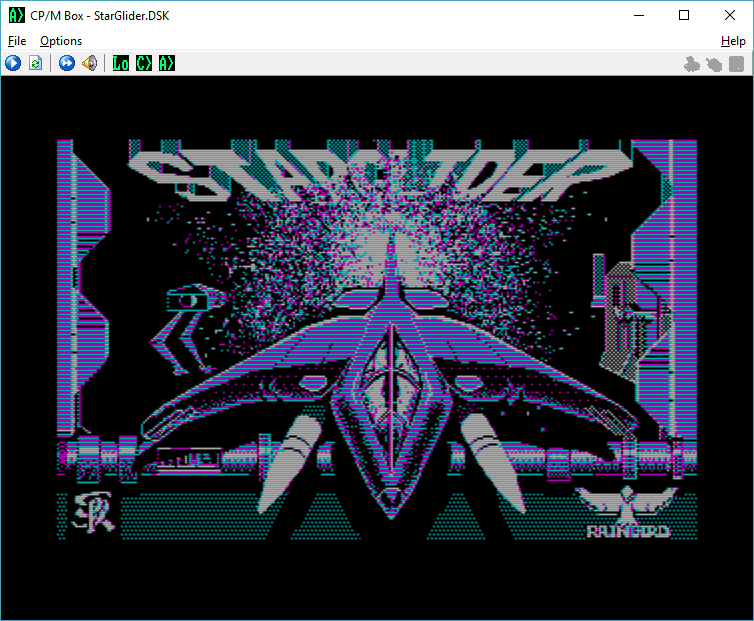This screenshot has height=621, width=754.
Task: Open the File menu
Action: (17, 41)
